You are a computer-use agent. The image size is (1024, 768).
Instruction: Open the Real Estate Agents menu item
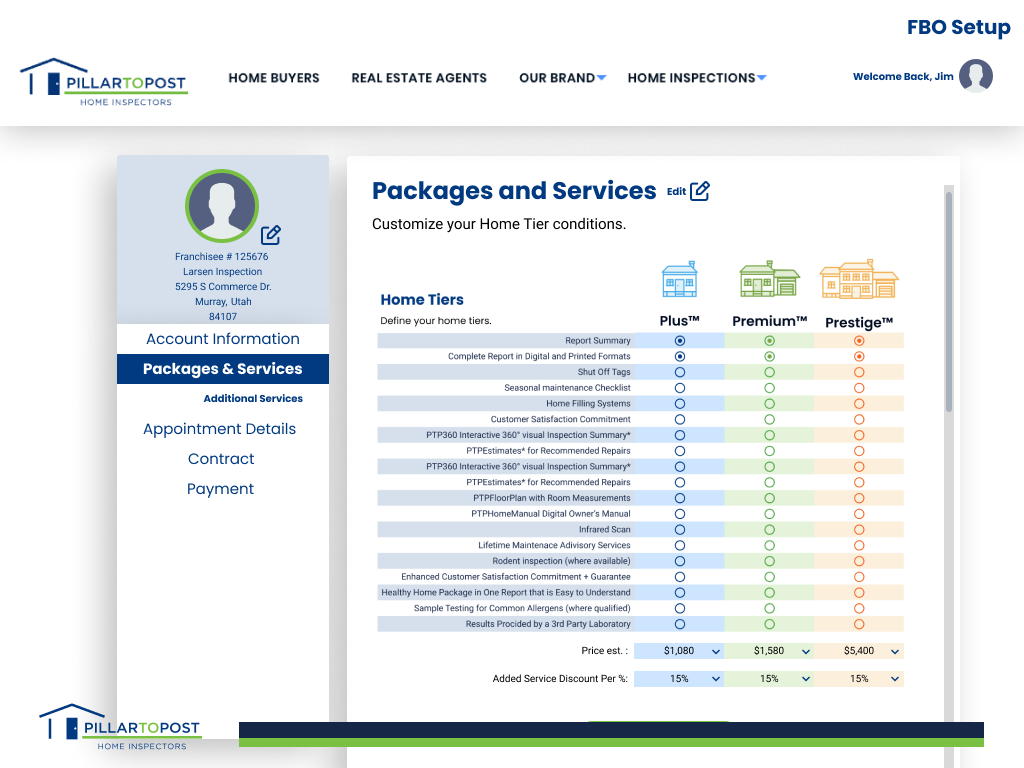[x=419, y=78]
